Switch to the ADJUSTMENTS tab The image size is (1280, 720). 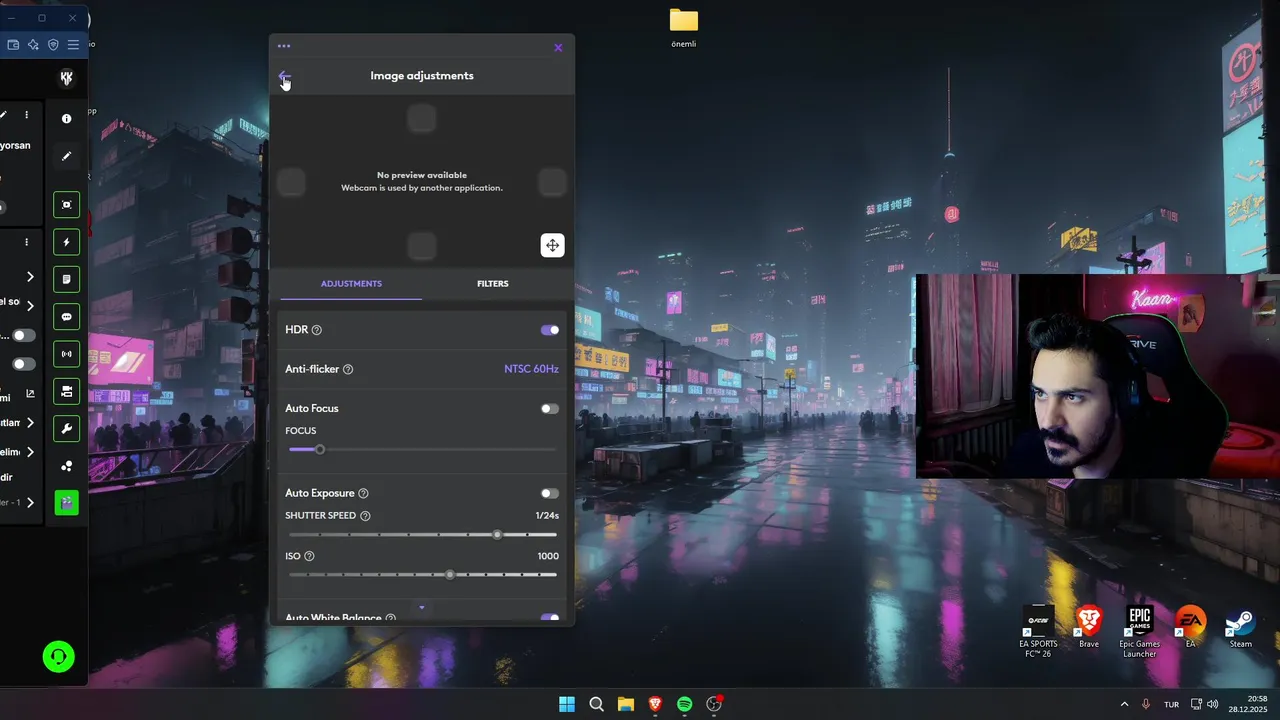pyautogui.click(x=351, y=284)
